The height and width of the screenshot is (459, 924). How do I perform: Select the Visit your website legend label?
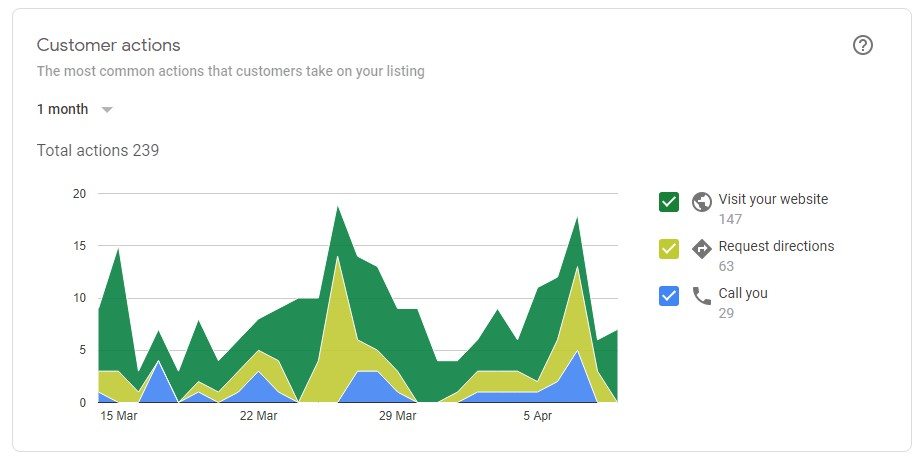click(773, 199)
